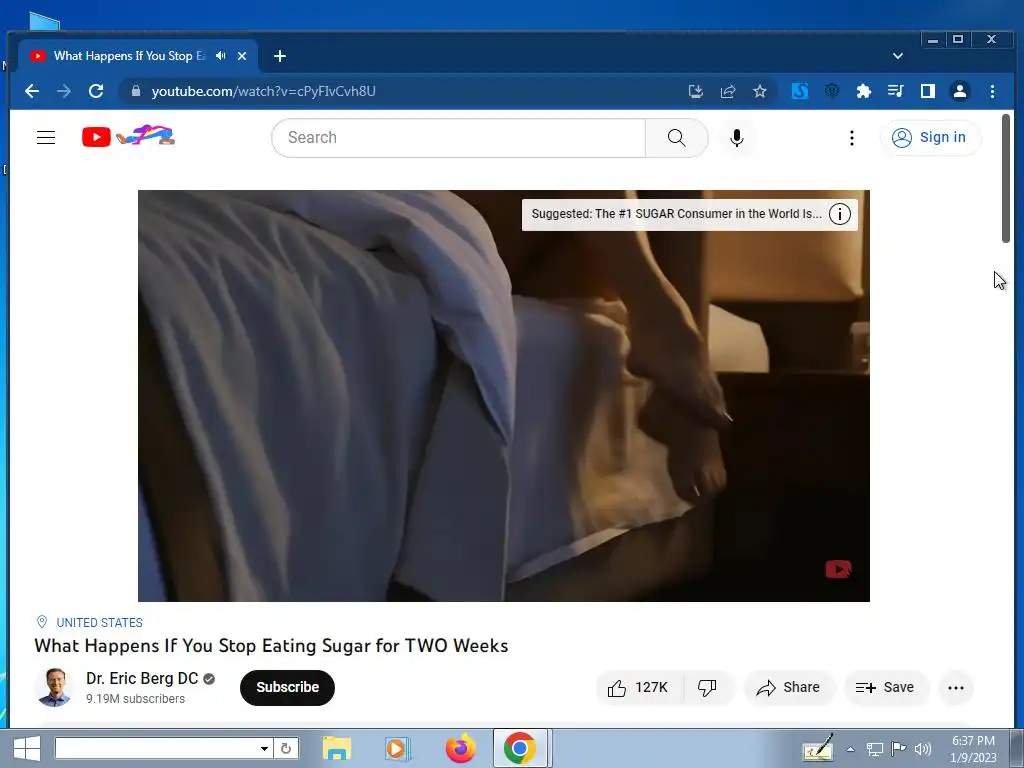1024x768 pixels.
Task: Bookmark this tab with star icon
Action: 760,91
